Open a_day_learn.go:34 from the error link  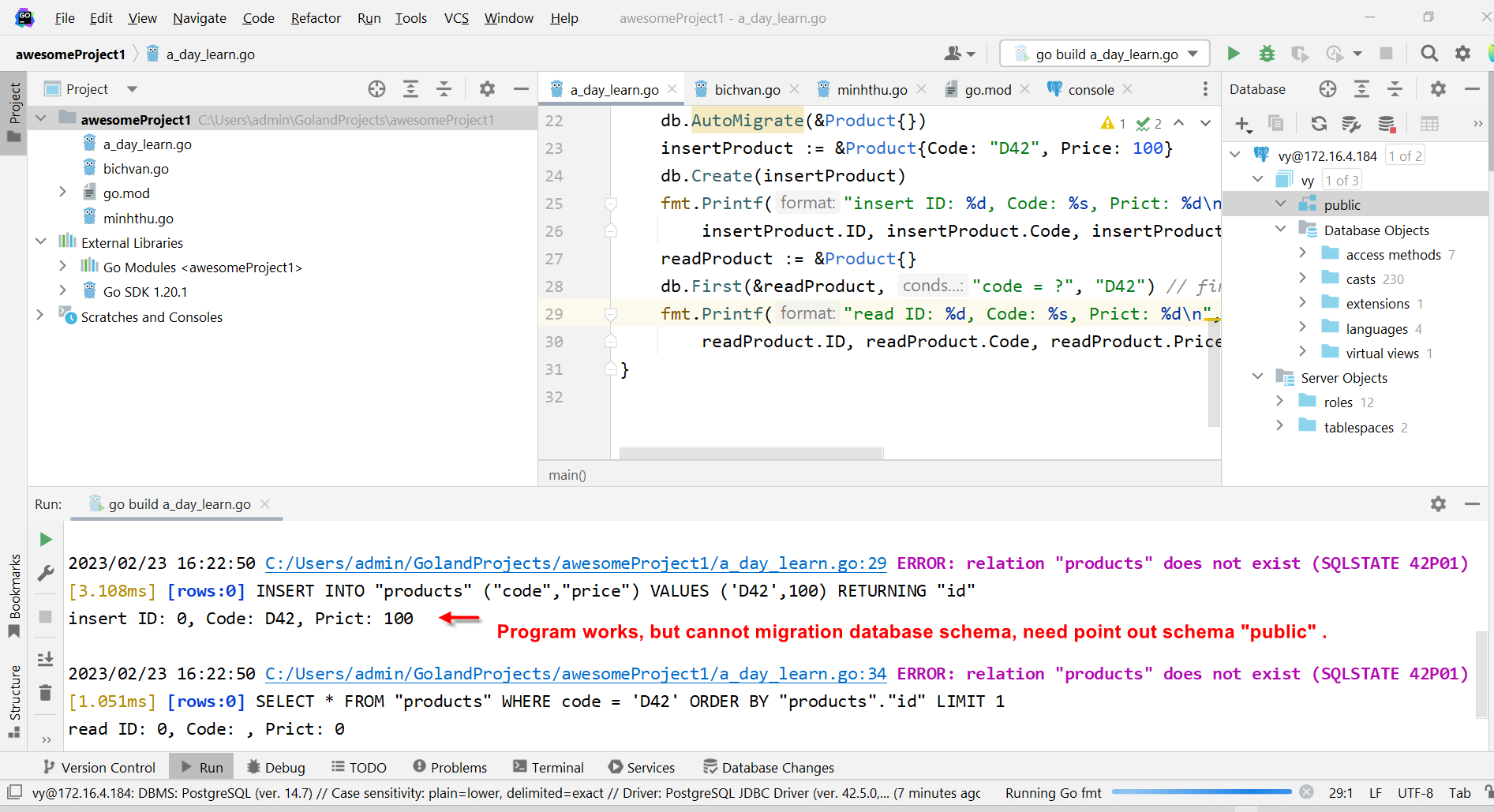point(575,673)
